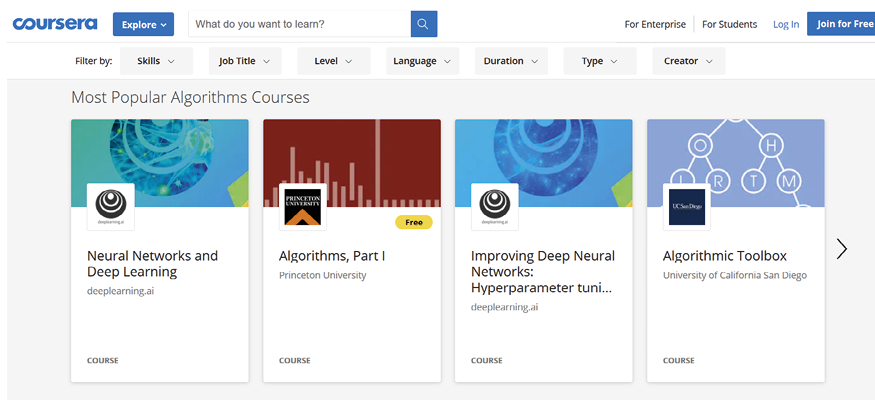Click the Neural Networks course banner image
875x400 pixels.
(x=160, y=163)
